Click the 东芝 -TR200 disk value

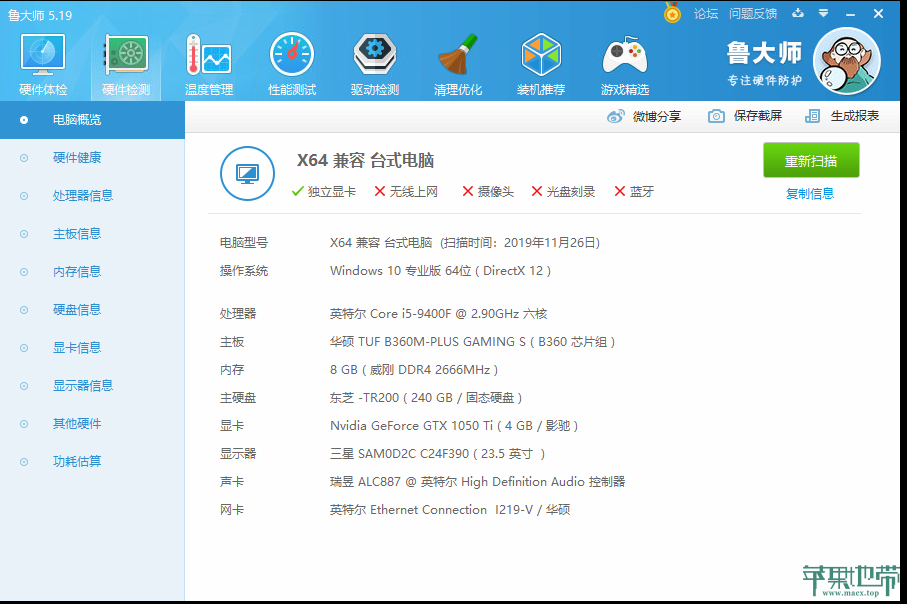pyautogui.click(x=426, y=398)
